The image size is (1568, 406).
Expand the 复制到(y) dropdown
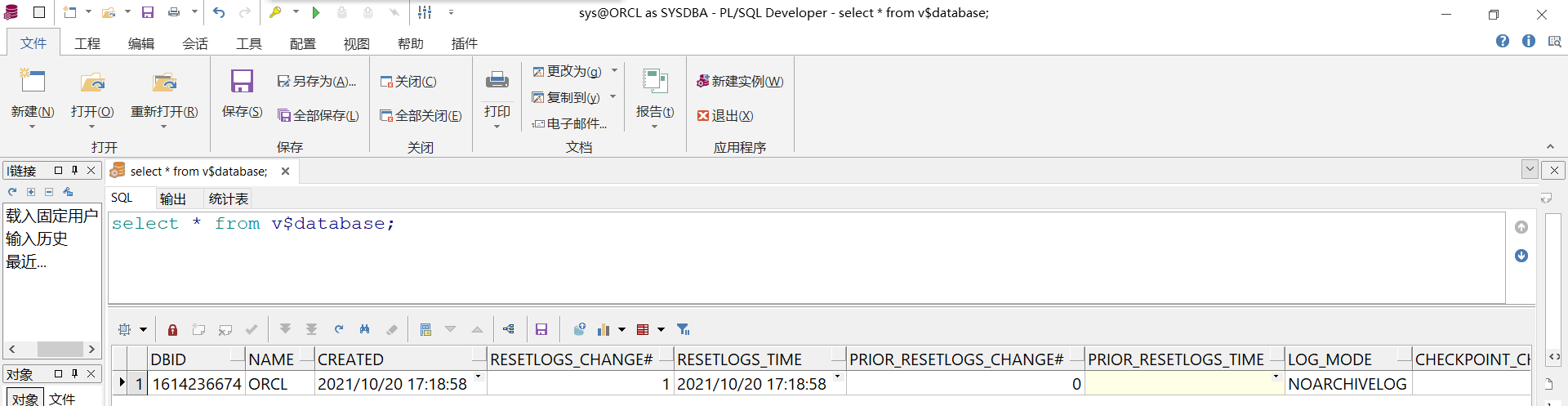[612, 97]
